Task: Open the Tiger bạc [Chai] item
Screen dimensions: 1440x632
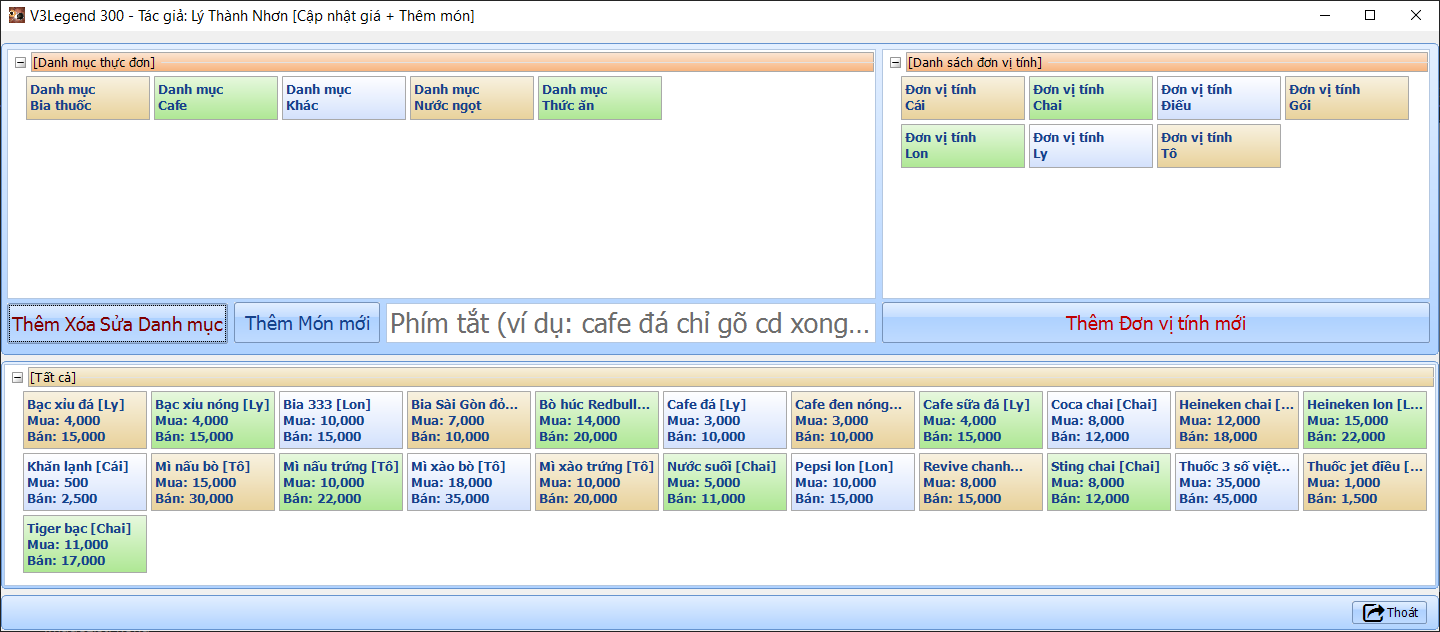Action: [85, 544]
